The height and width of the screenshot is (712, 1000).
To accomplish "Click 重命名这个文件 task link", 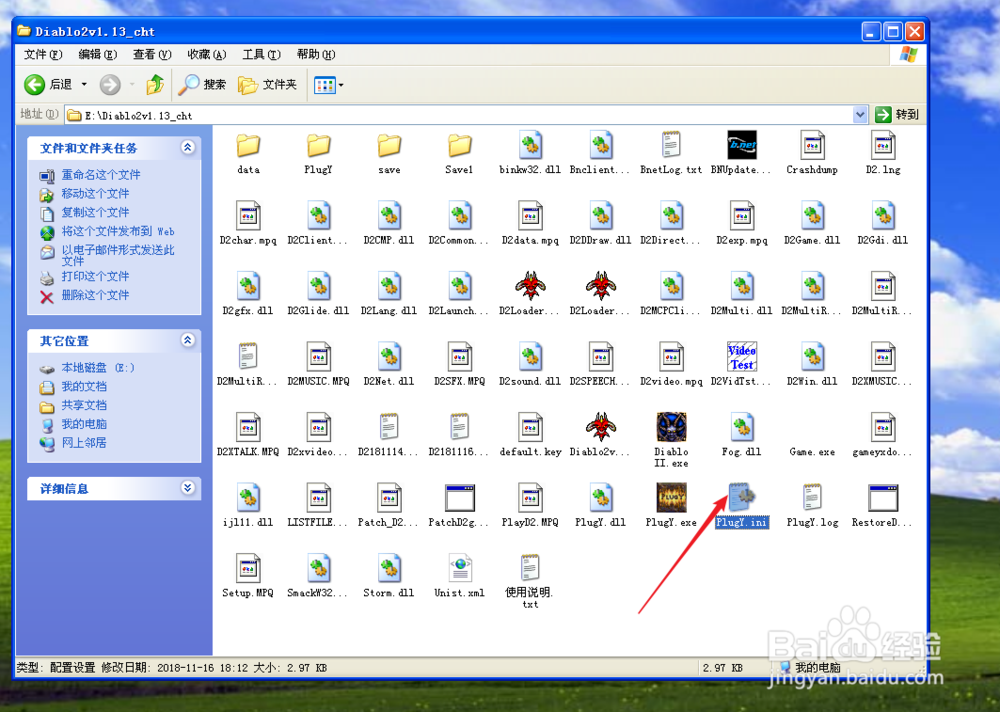I will (x=101, y=175).
